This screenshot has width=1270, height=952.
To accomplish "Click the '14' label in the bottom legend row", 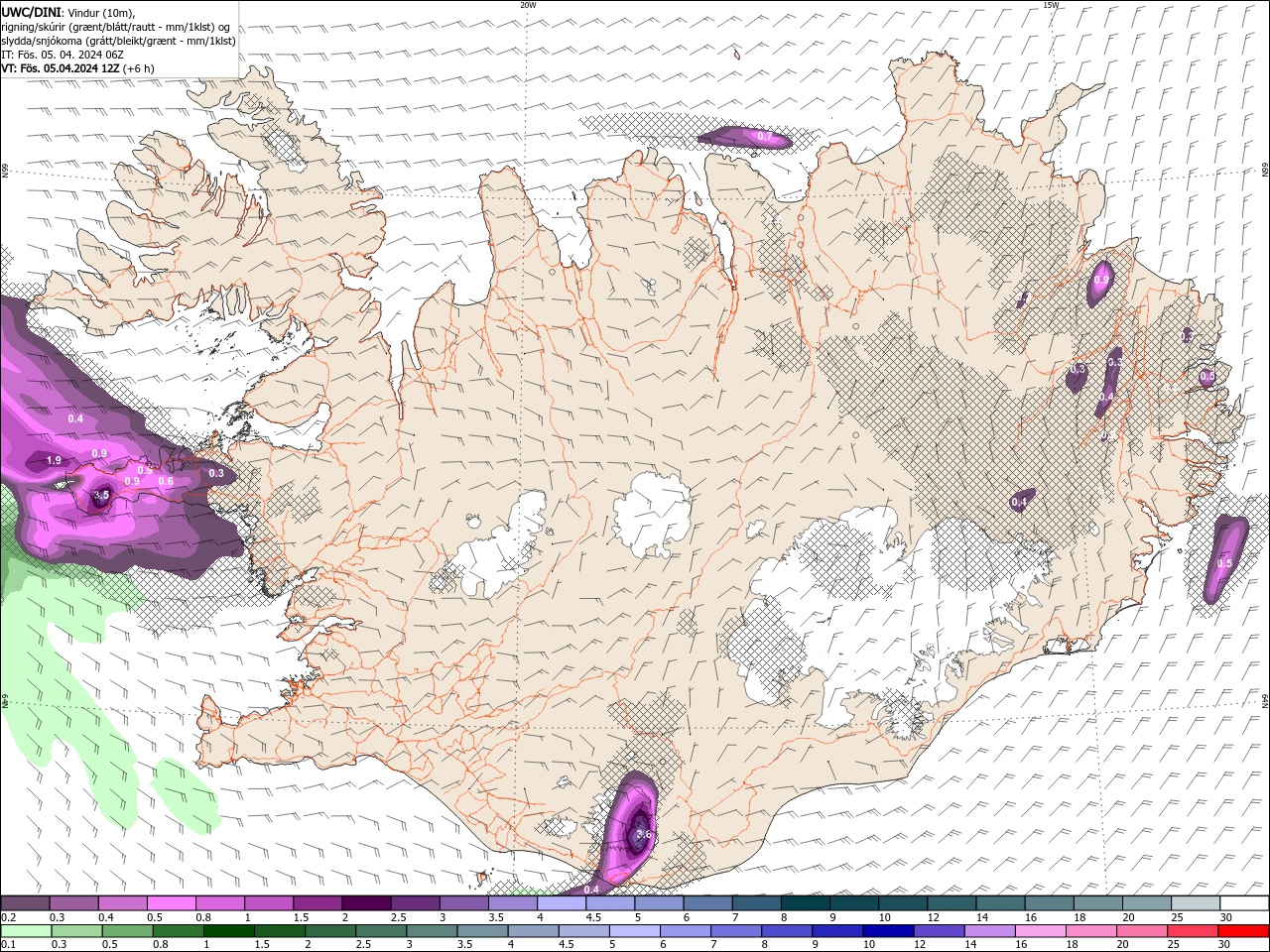I will [969, 945].
